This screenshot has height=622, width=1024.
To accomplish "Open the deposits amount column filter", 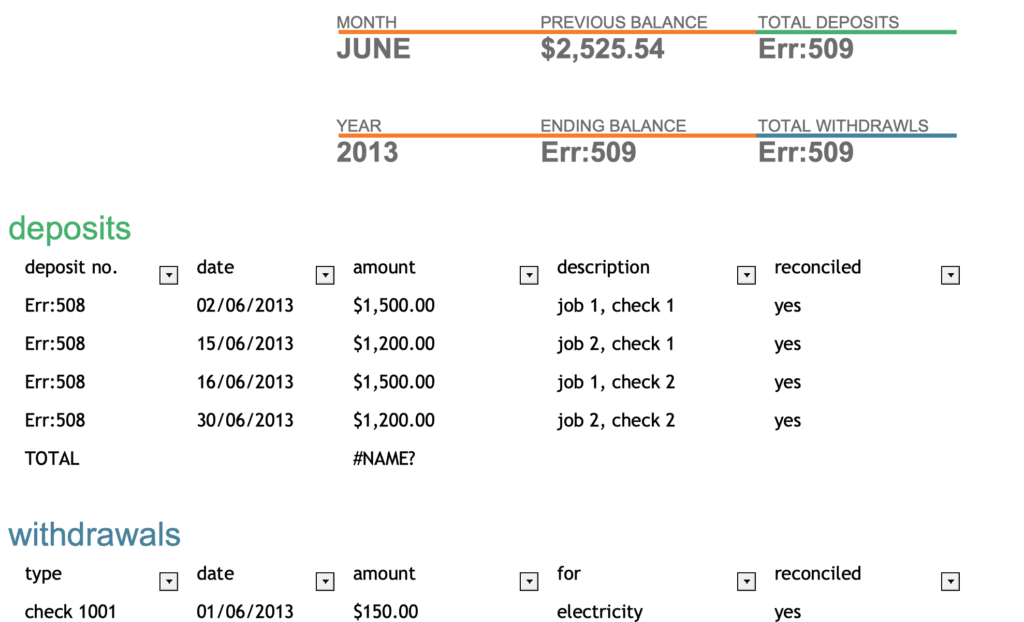I will pos(528,275).
